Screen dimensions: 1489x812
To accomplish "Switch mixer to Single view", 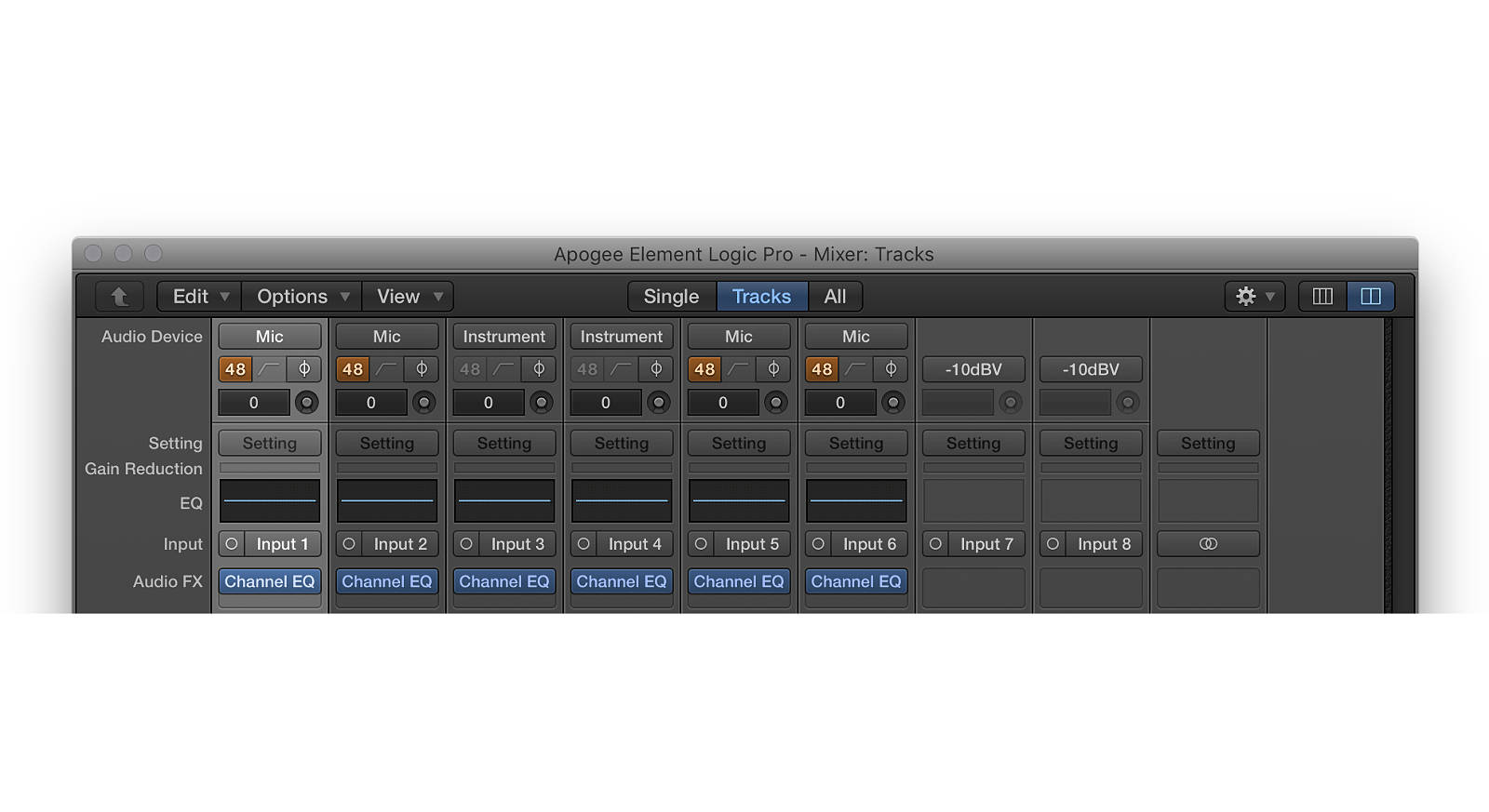I will (671, 296).
